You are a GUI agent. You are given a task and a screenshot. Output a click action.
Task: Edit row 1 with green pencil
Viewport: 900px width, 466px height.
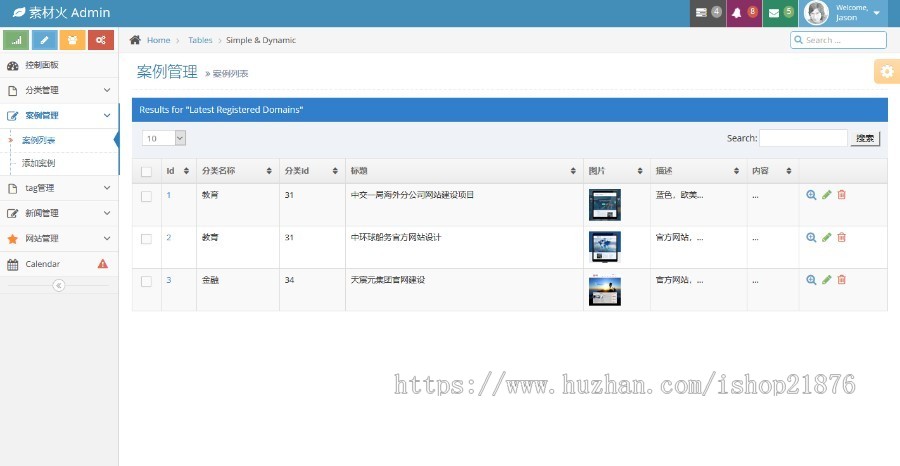pos(827,195)
